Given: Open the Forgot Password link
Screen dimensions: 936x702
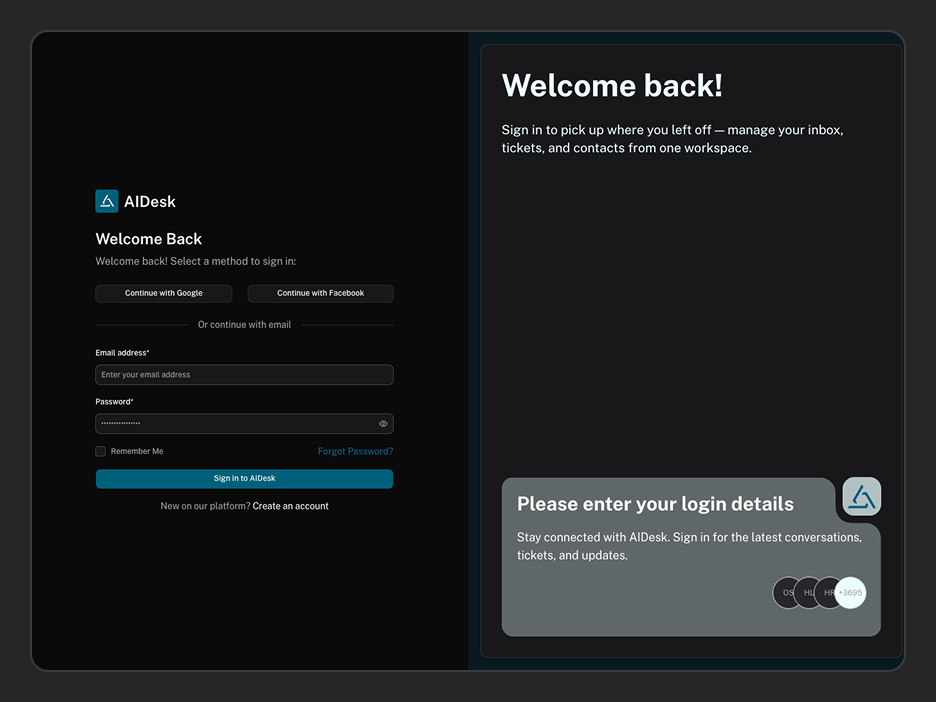Looking at the screenshot, I should click(355, 451).
